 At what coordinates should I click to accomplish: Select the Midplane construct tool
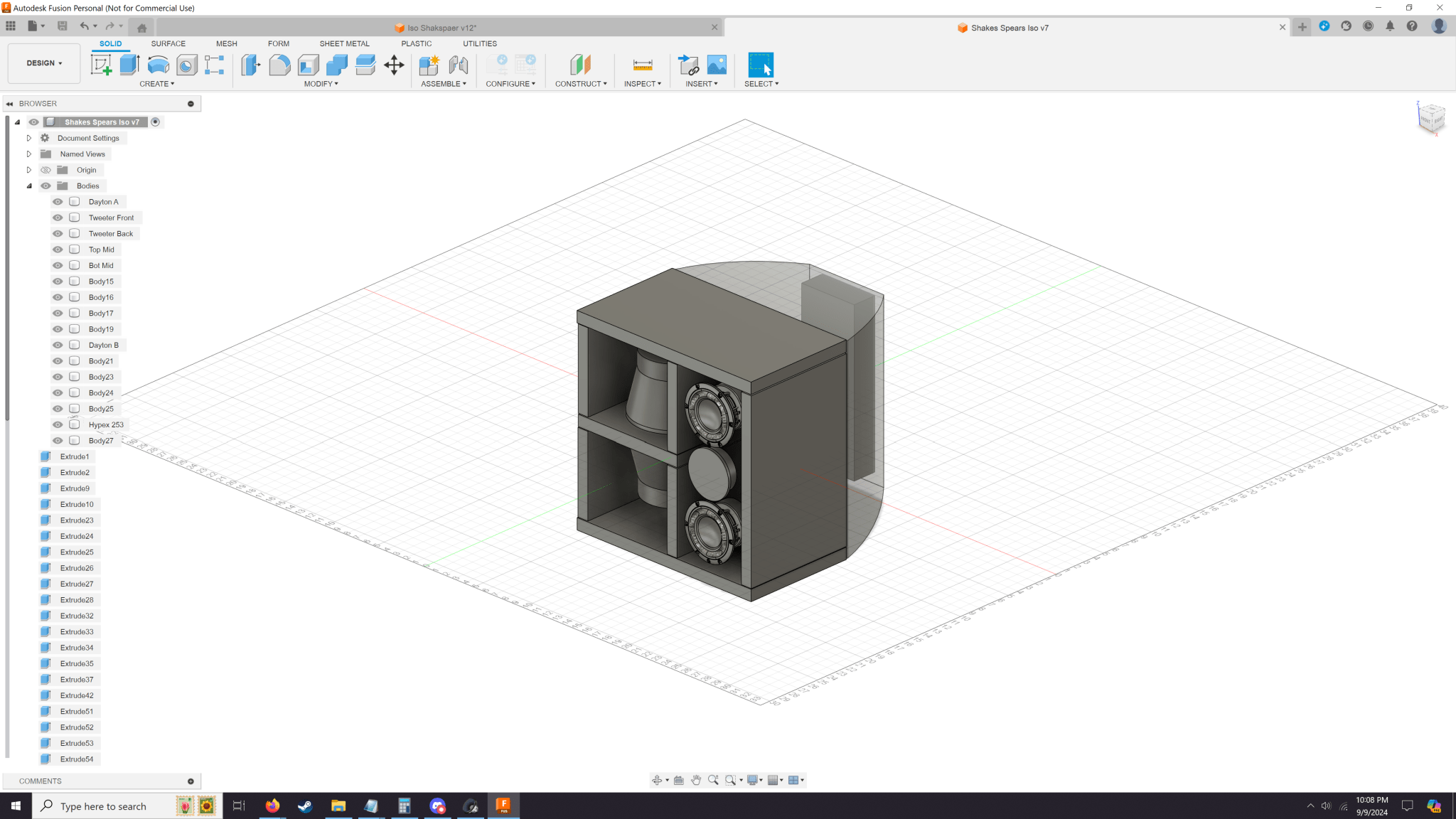[580, 65]
